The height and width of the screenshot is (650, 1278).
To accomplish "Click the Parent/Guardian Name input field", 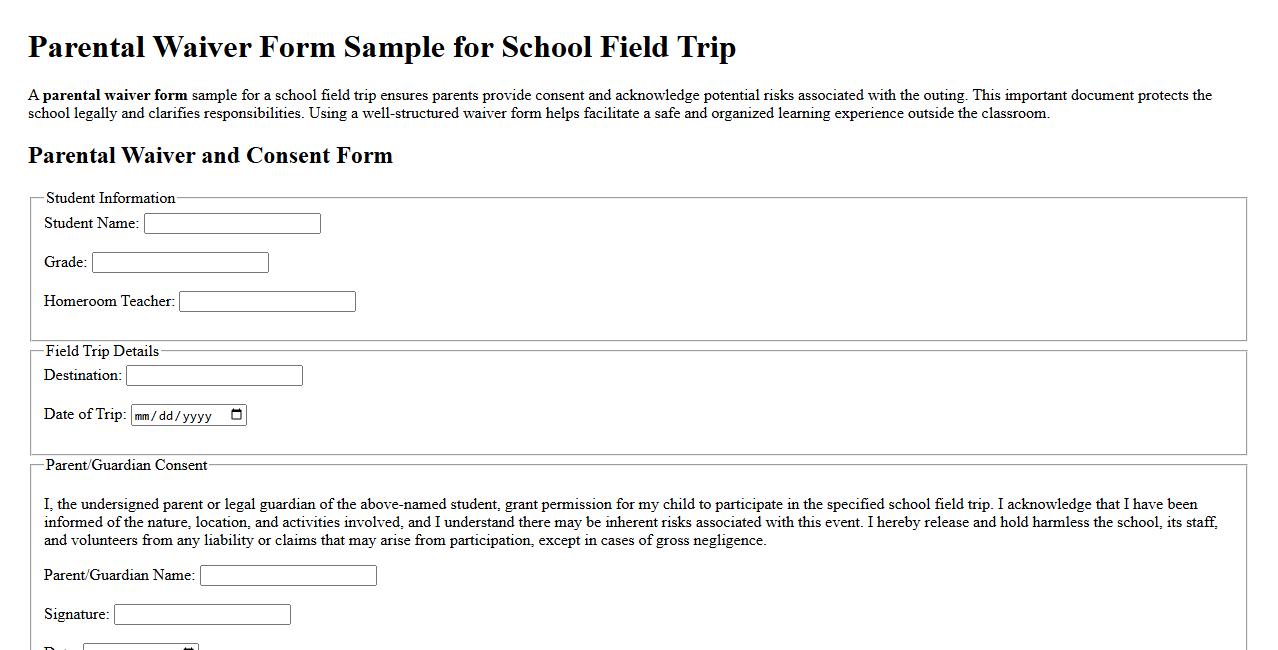I will click(288, 575).
